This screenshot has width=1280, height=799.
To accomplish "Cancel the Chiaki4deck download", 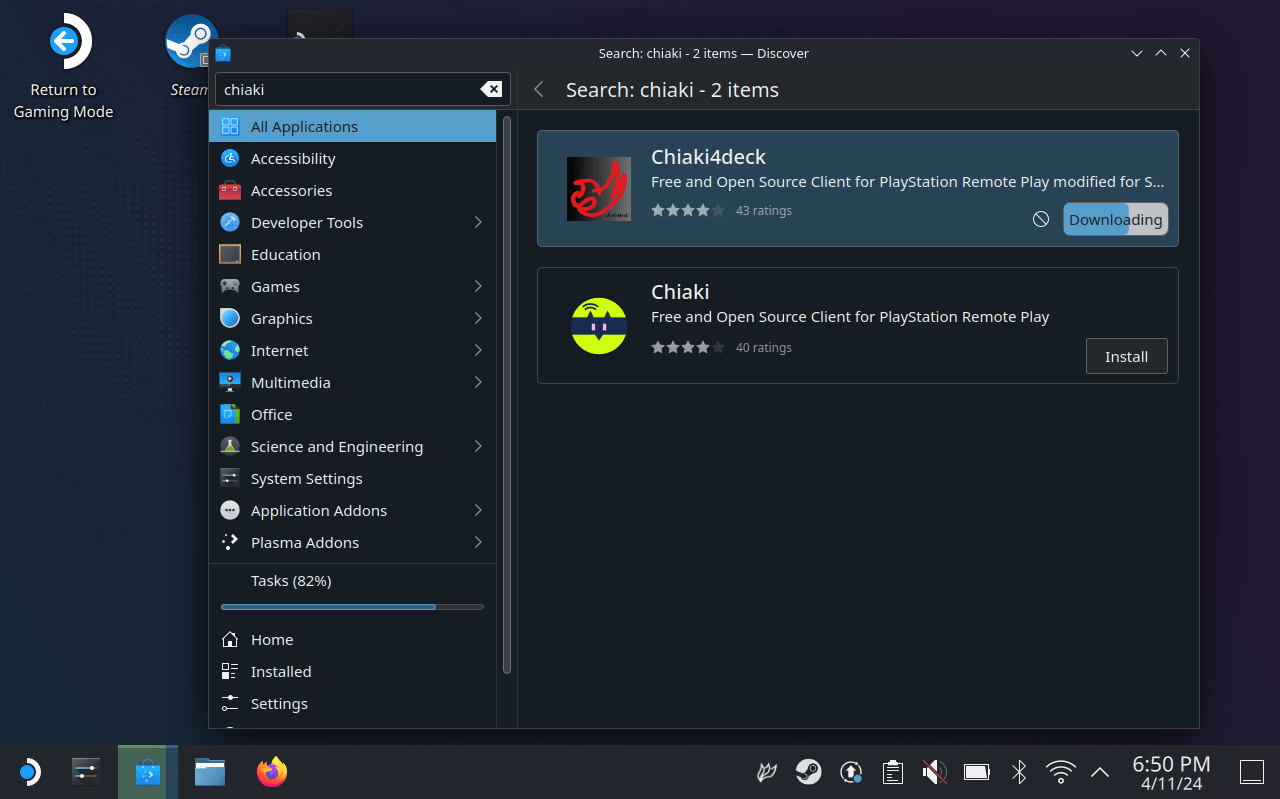I will pyautogui.click(x=1041, y=219).
